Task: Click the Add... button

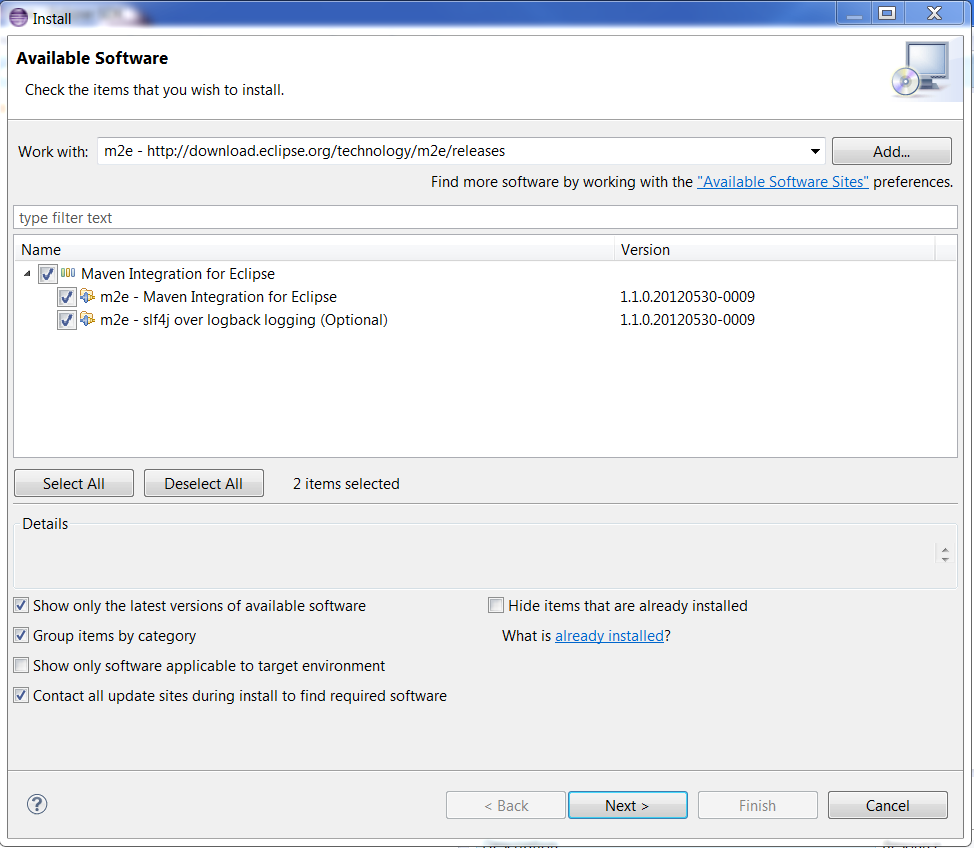Action: click(891, 151)
